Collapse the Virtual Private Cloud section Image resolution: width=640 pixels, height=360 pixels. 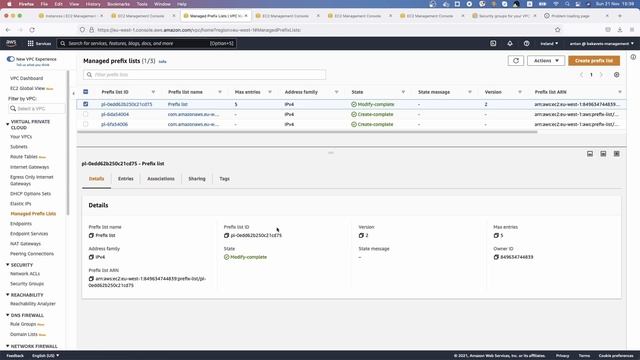[7, 124]
